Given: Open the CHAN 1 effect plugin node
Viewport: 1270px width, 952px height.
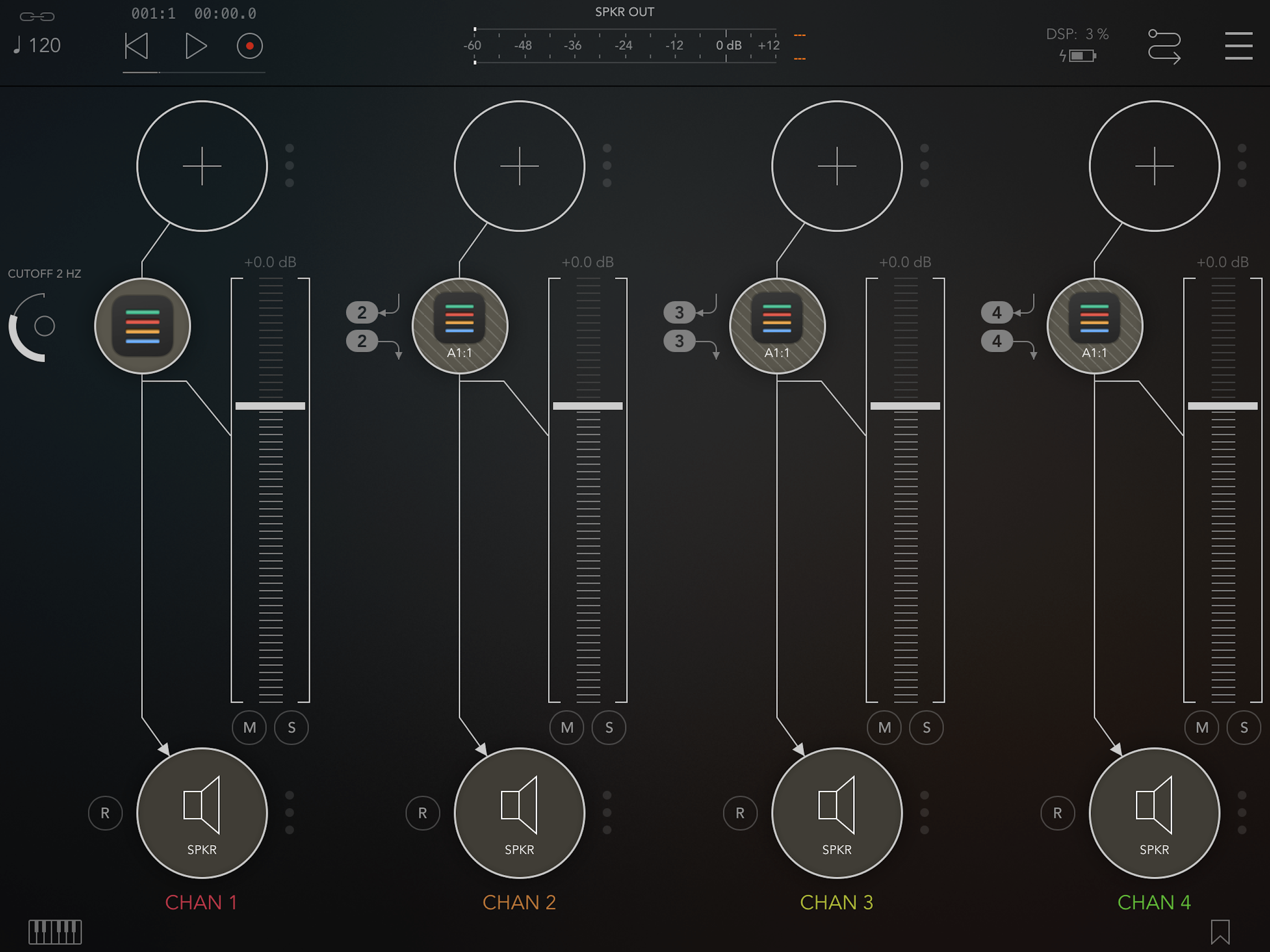Looking at the screenshot, I should (142, 326).
